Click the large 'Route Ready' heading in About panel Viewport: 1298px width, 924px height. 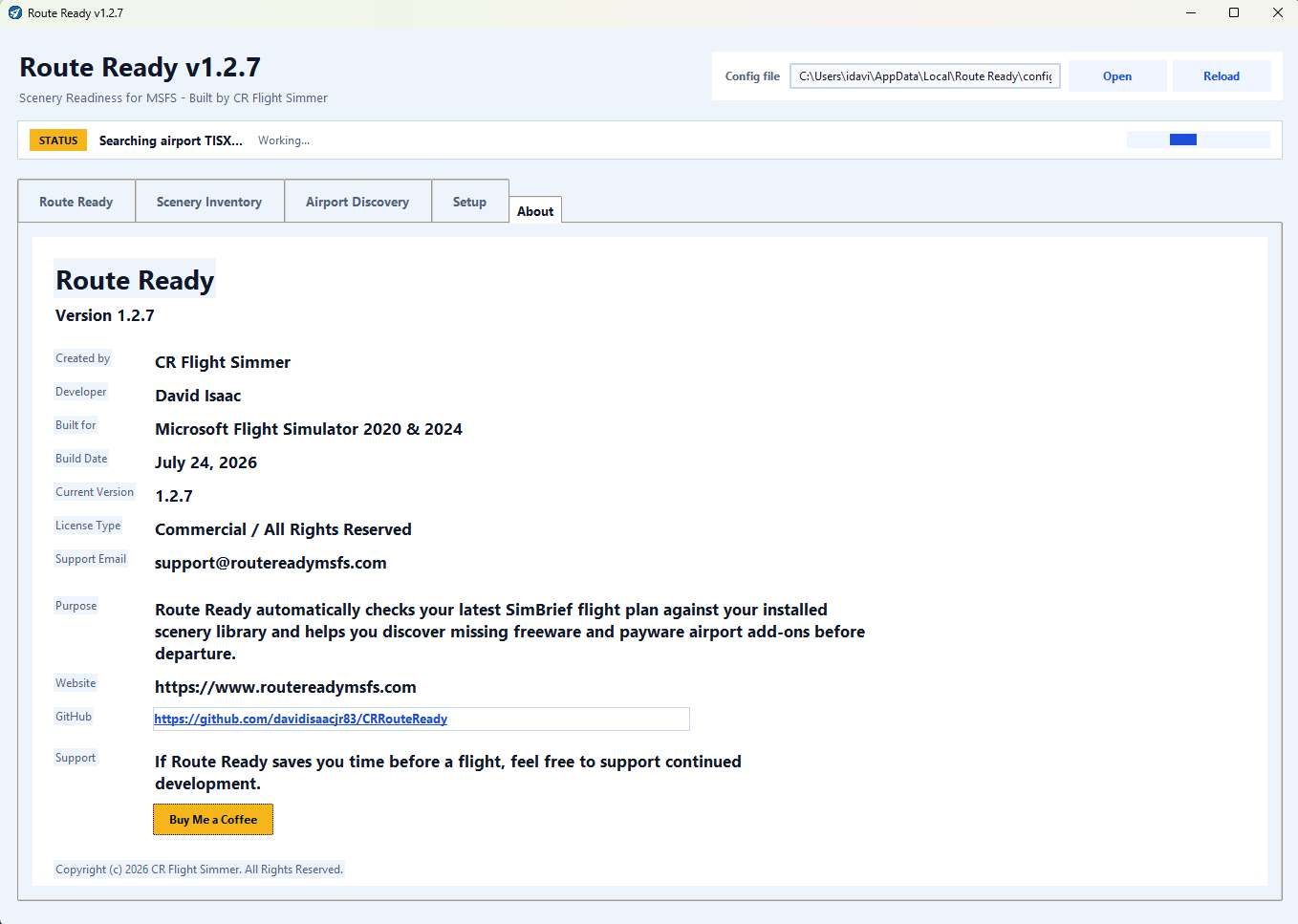tap(135, 280)
